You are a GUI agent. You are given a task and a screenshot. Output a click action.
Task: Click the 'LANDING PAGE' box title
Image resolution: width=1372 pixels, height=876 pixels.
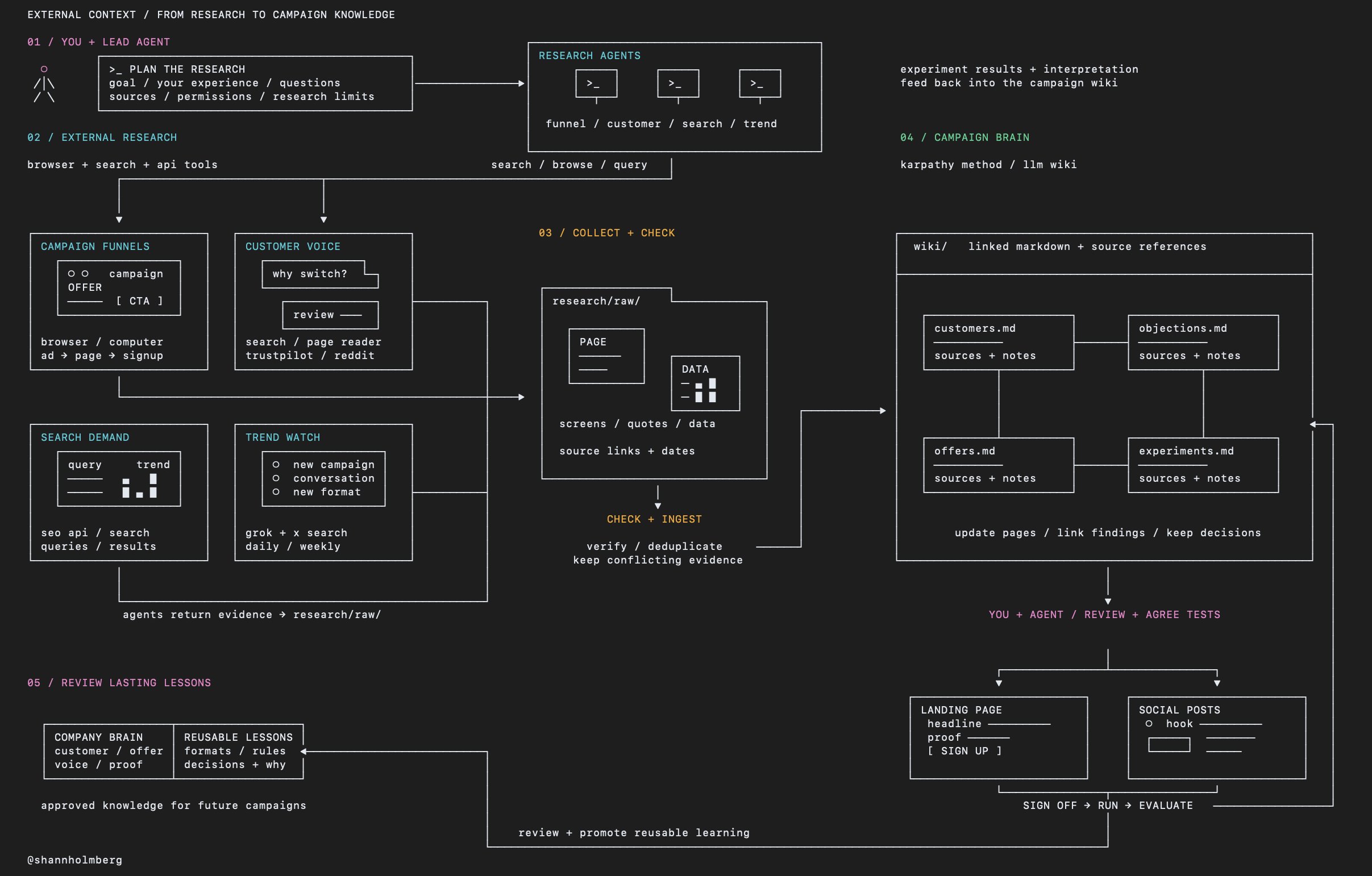coord(961,710)
